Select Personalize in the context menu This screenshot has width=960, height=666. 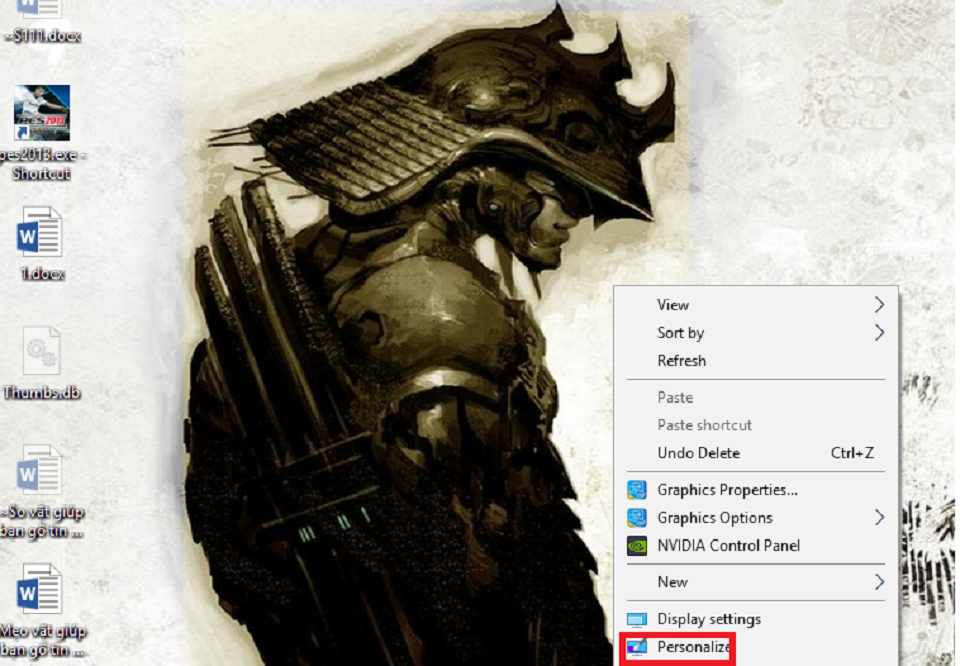pyautogui.click(x=756, y=647)
